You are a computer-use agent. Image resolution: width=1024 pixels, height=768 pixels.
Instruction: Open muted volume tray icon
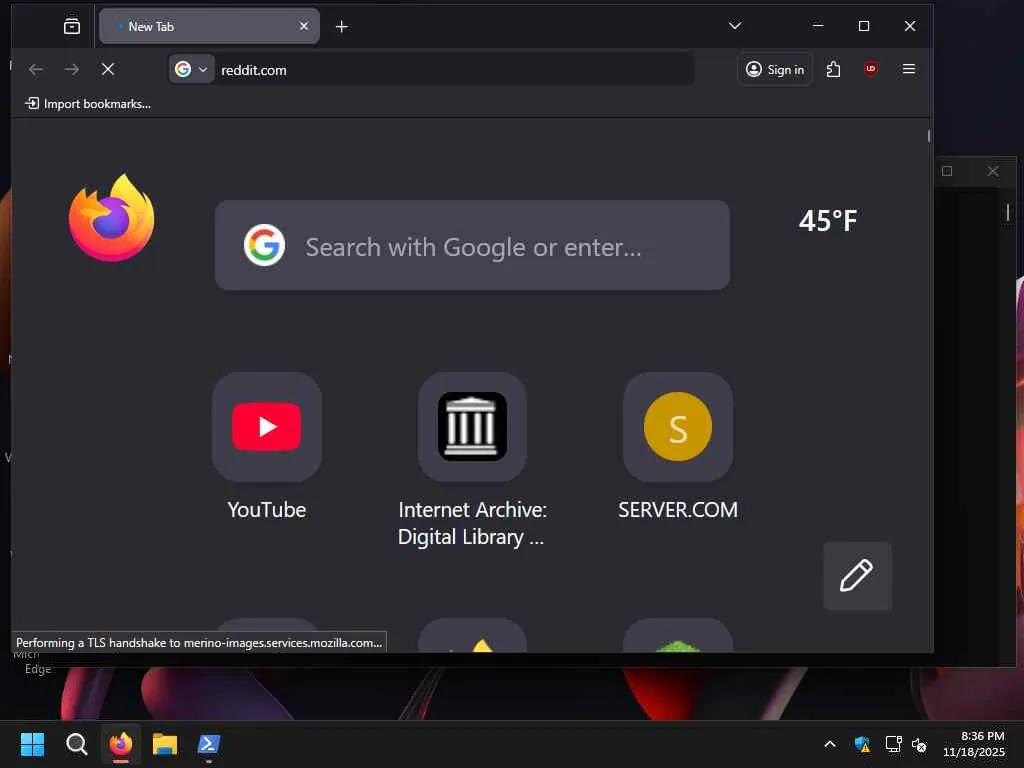[919, 744]
